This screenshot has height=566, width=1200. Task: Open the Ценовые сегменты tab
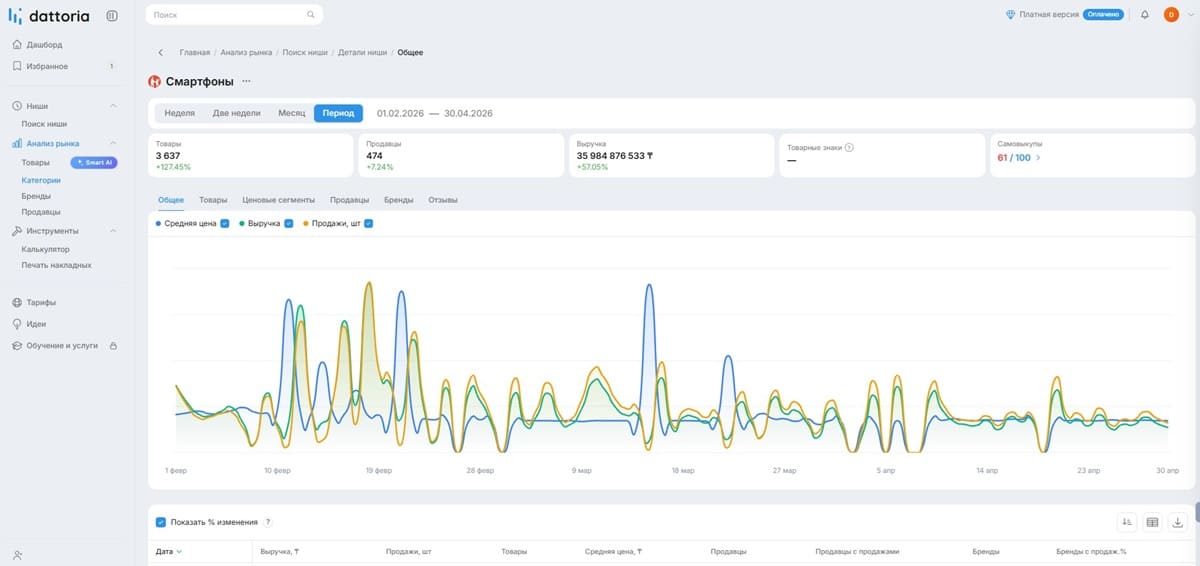[x=279, y=200]
